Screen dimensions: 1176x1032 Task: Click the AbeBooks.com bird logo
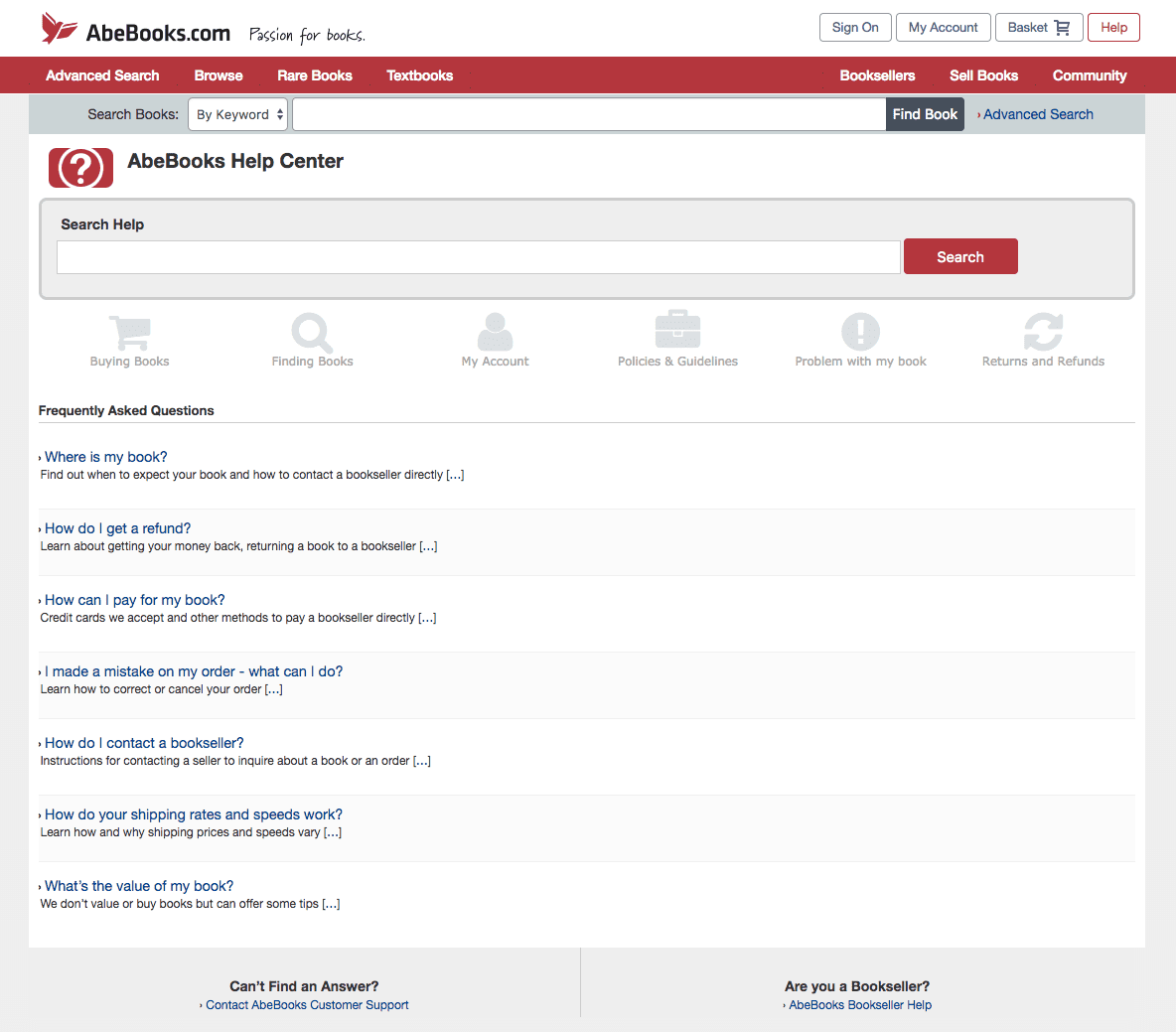pos(60,29)
